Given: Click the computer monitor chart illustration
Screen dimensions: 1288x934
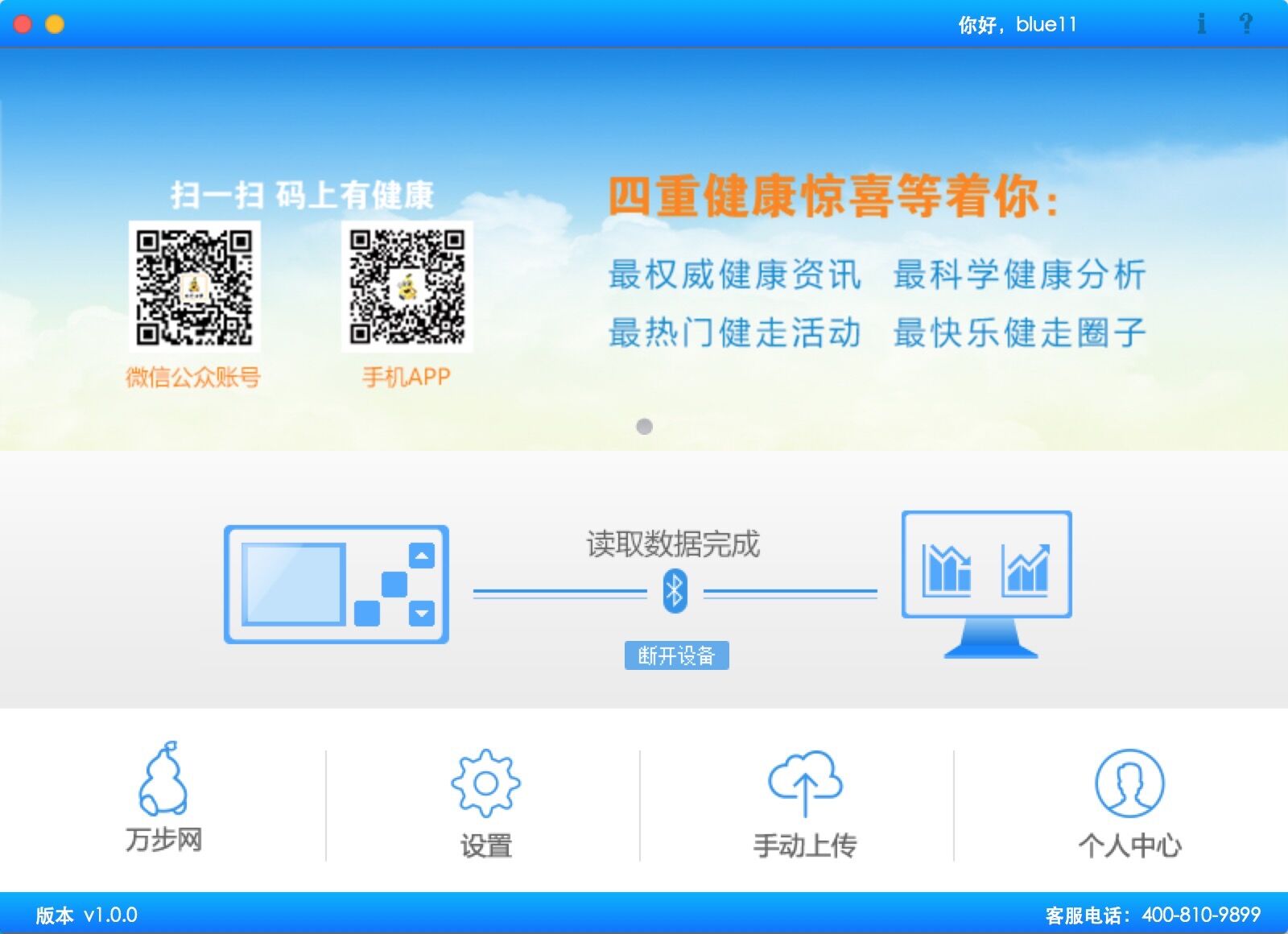Looking at the screenshot, I should click(987, 585).
